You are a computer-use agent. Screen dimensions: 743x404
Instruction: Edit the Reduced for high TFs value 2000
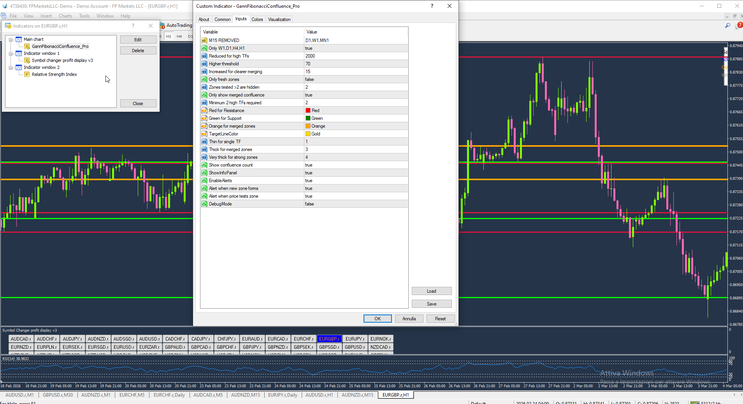point(355,56)
